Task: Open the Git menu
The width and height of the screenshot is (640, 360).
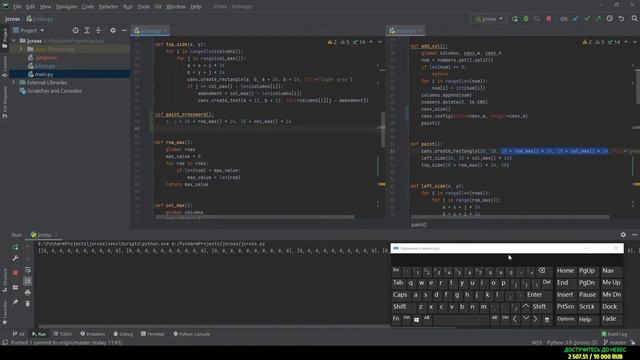Action: coord(158,7)
